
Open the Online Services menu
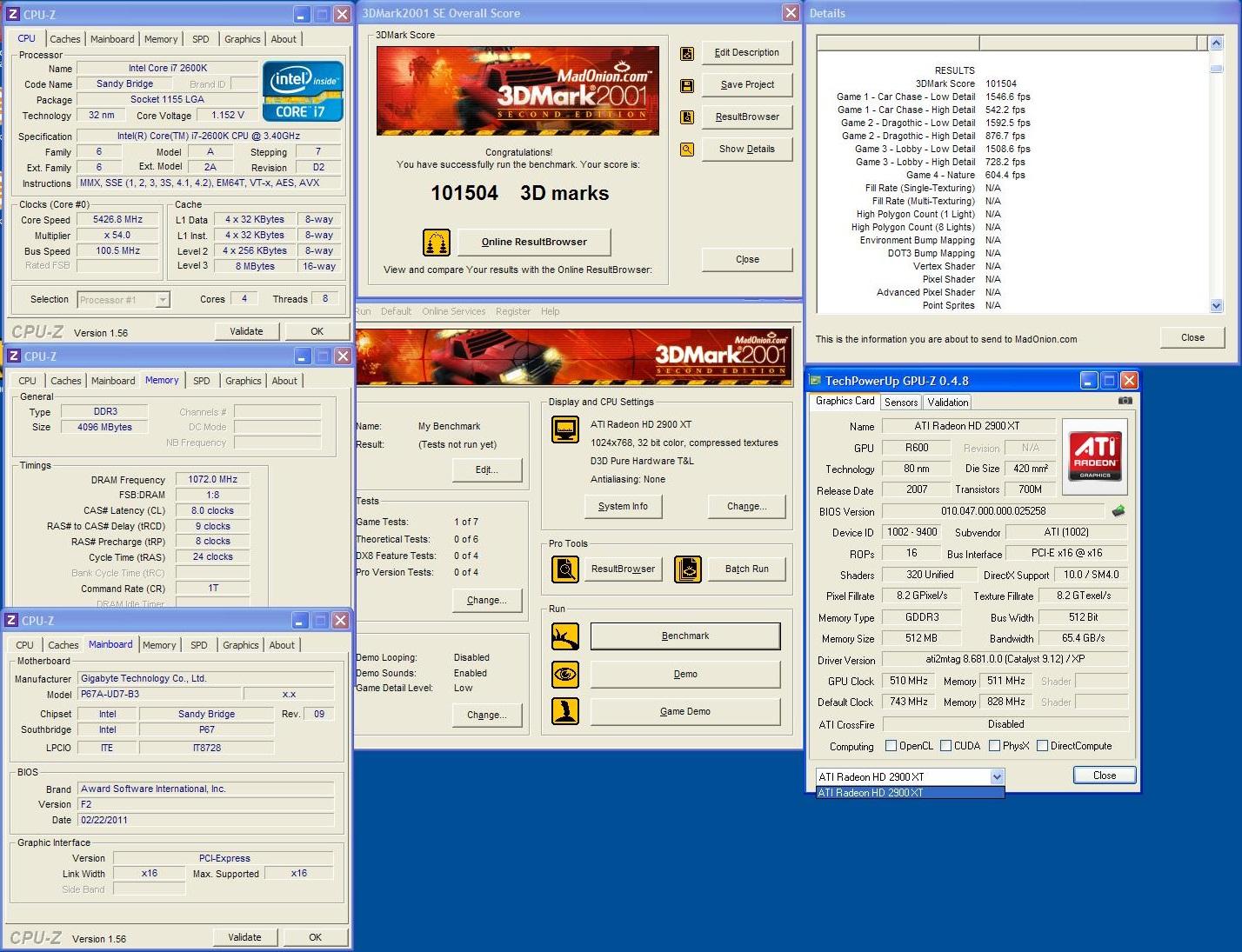coord(454,311)
